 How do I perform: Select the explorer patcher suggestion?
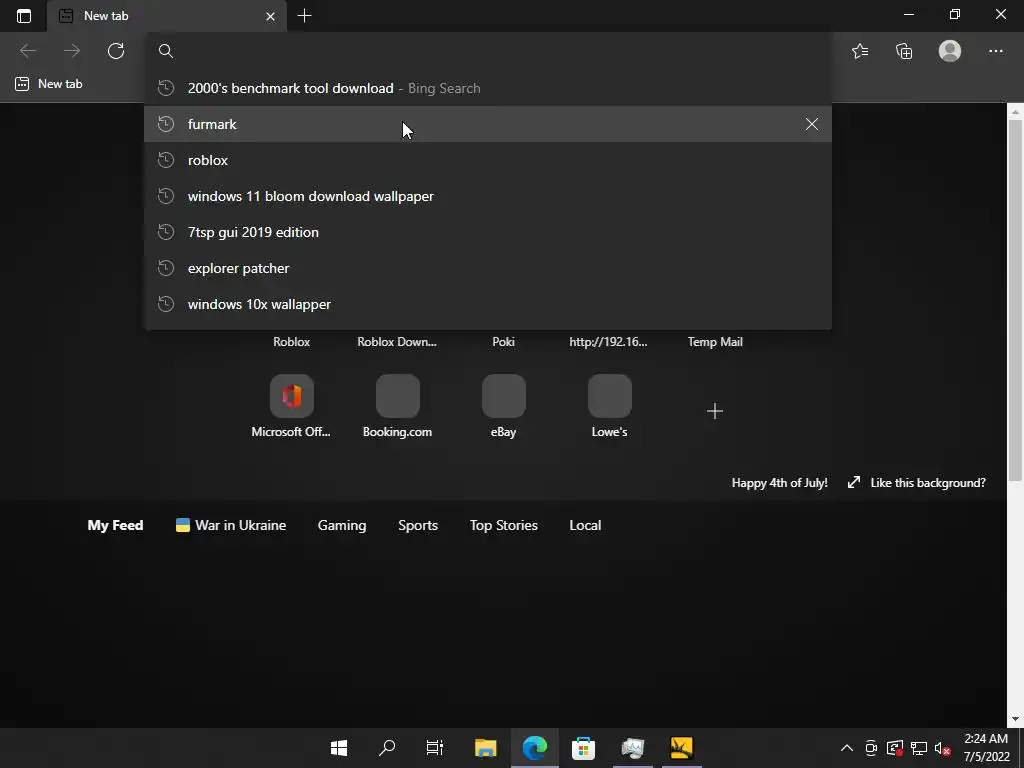[x=488, y=268]
